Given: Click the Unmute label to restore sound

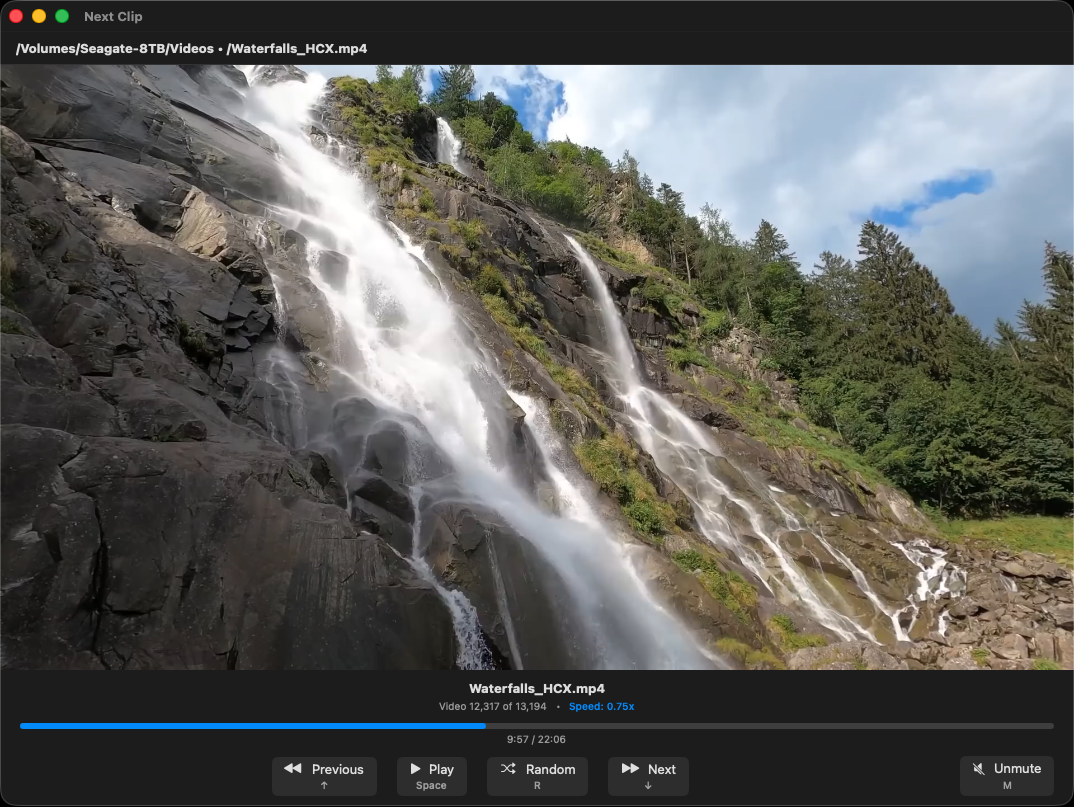Looking at the screenshot, I should (x=1017, y=769).
